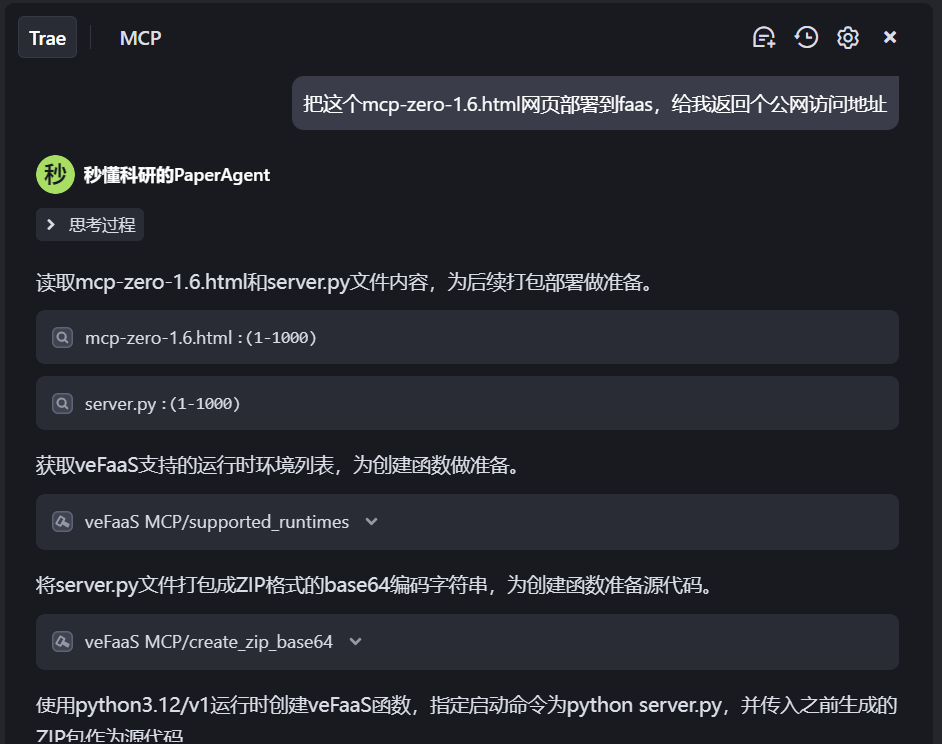Screen dimensions: 942x744
Task: Click the mcp-zero-1.6.html search icon
Action: pos(62,337)
